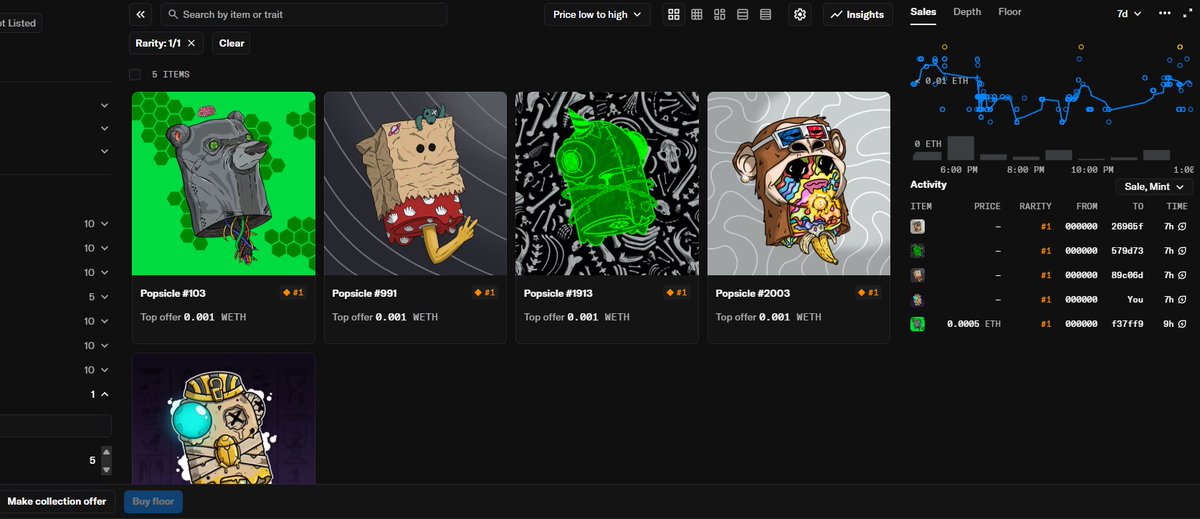Switch to the Depth chart tab

pos(967,12)
